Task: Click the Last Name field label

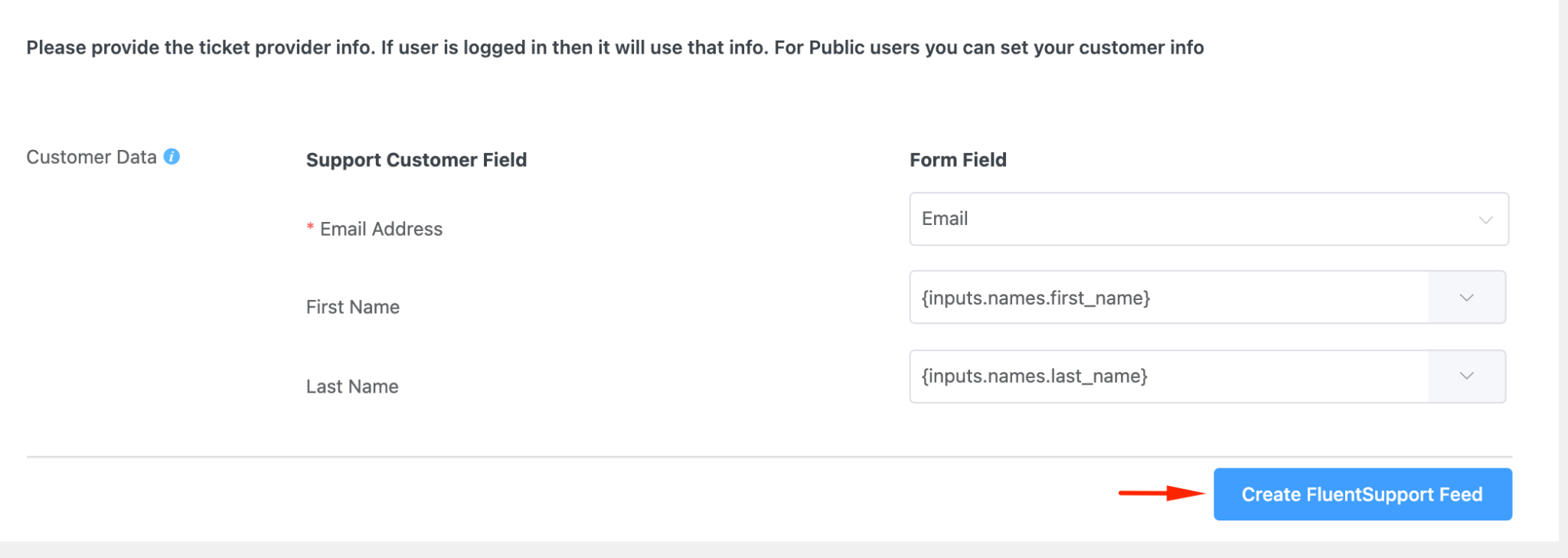Action: (x=351, y=386)
